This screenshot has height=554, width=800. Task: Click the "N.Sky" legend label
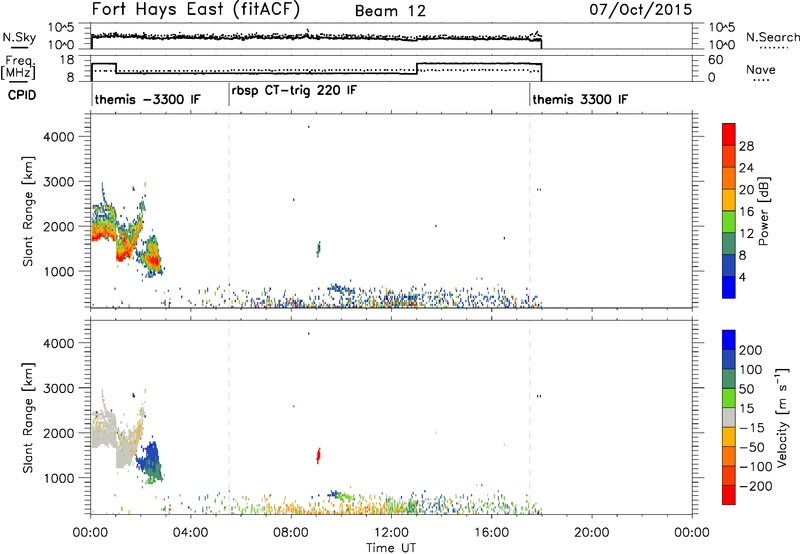click(x=19, y=37)
